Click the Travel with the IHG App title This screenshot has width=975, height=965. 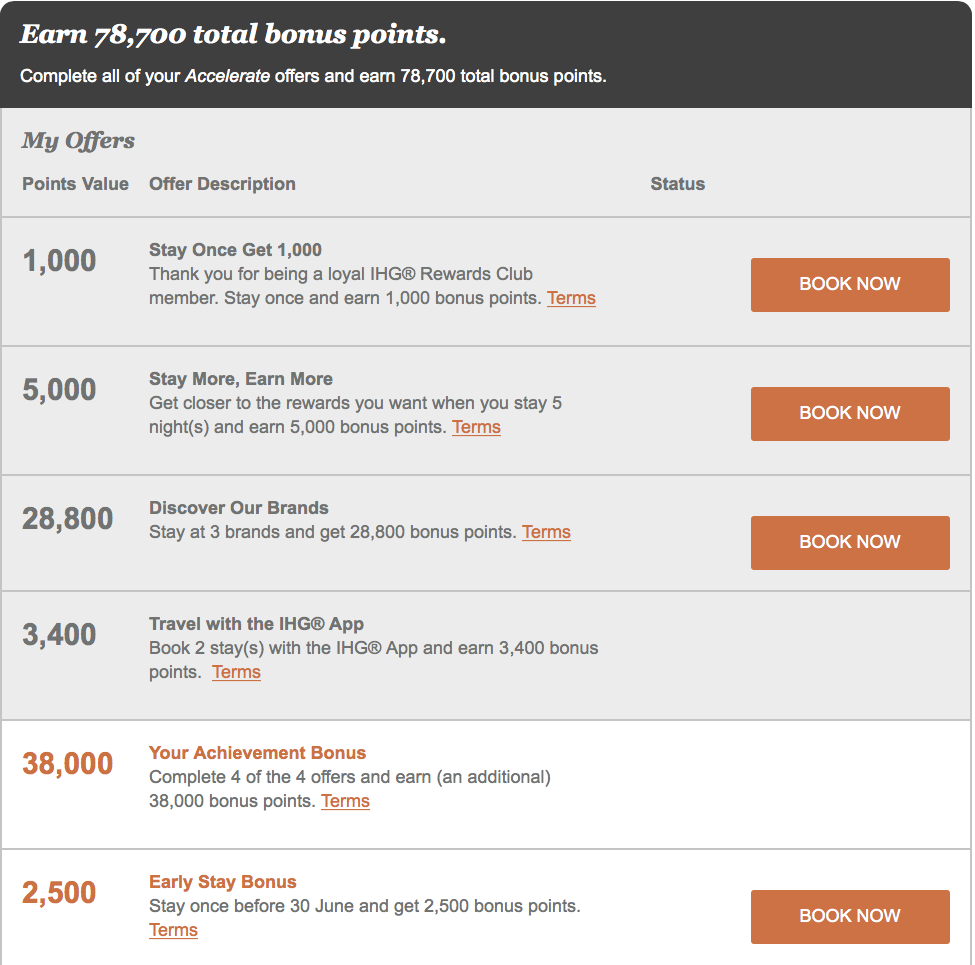click(256, 624)
